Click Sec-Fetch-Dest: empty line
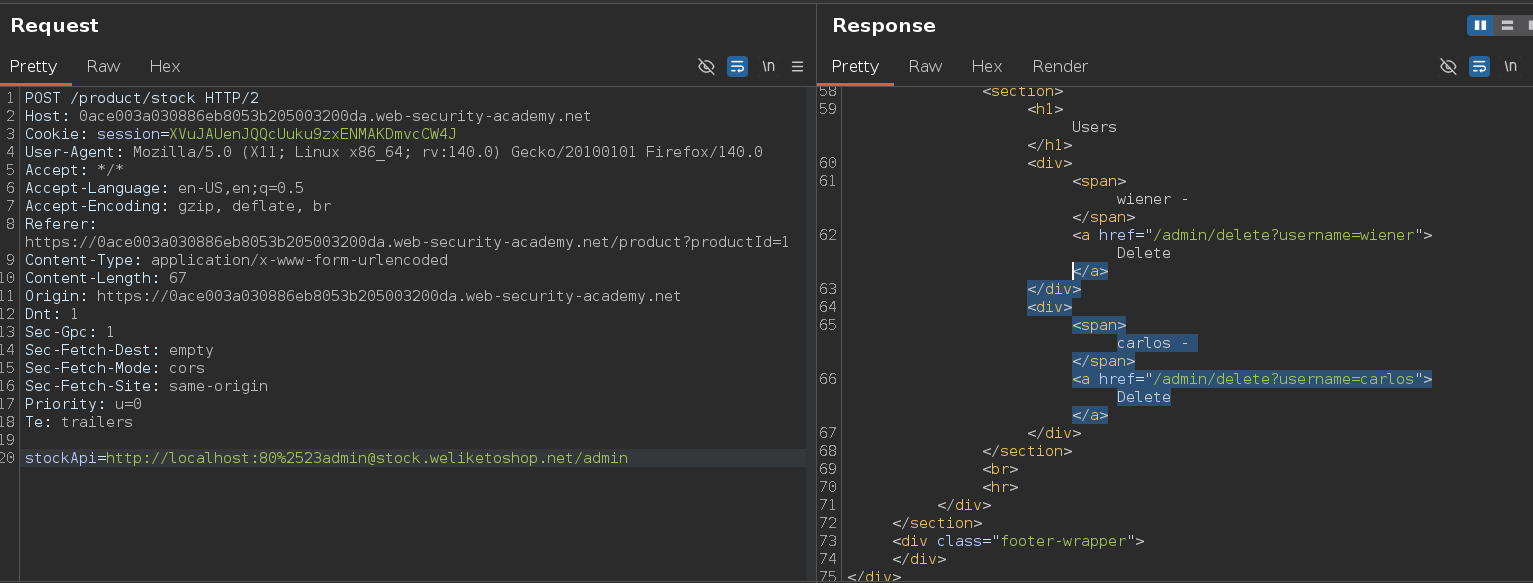This screenshot has width=1533, height=583. (x=119, y=350)
